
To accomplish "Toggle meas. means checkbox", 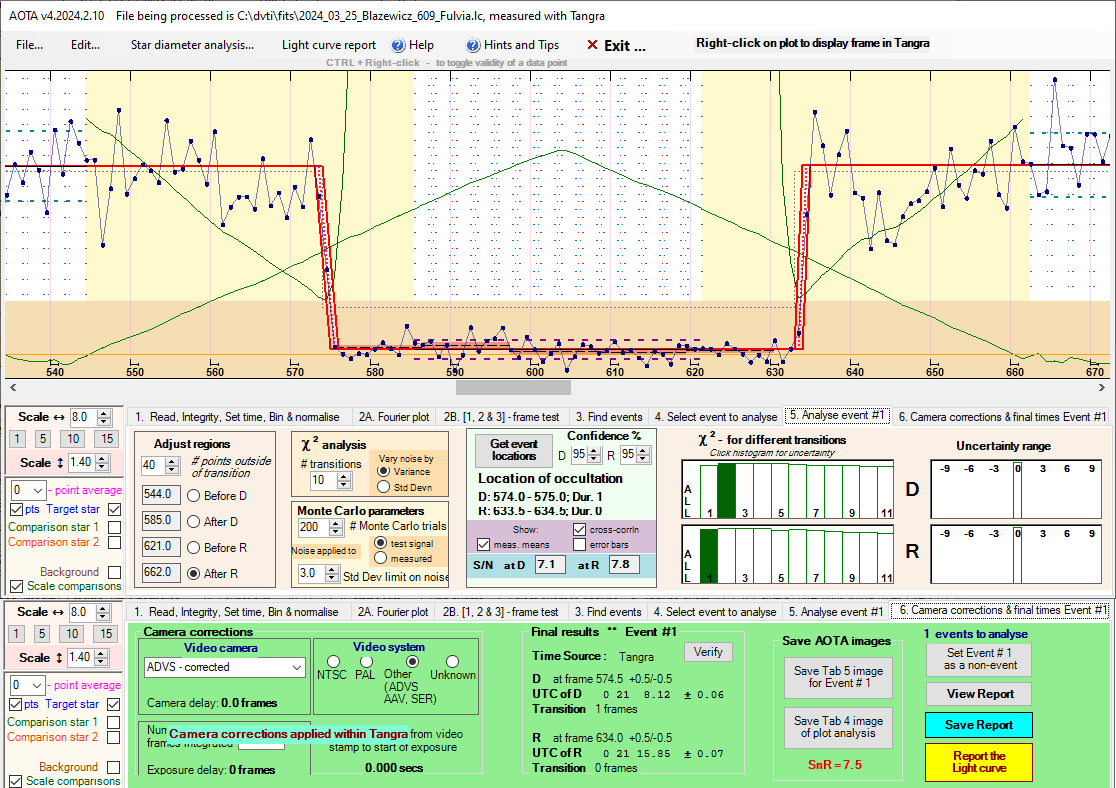I will (x=484, y=545).
